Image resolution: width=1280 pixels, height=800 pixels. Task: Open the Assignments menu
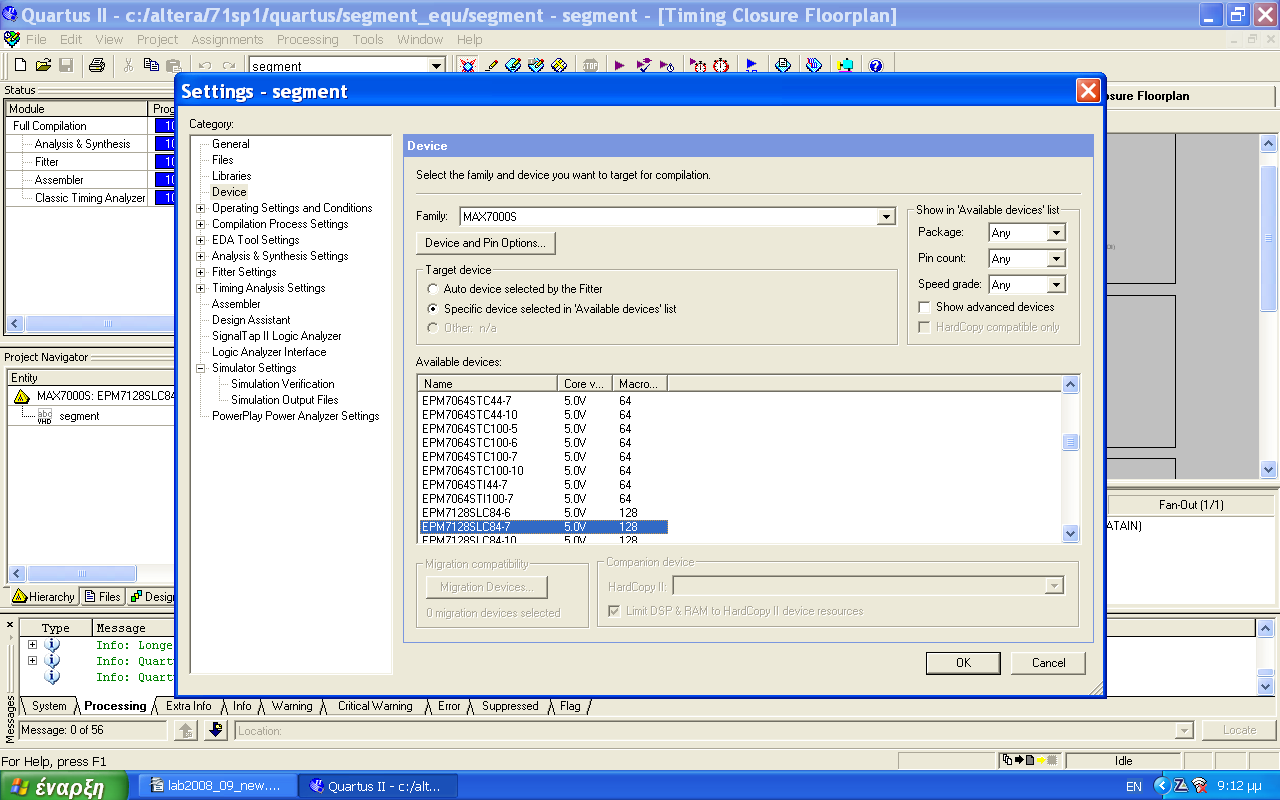coord(227,40)
